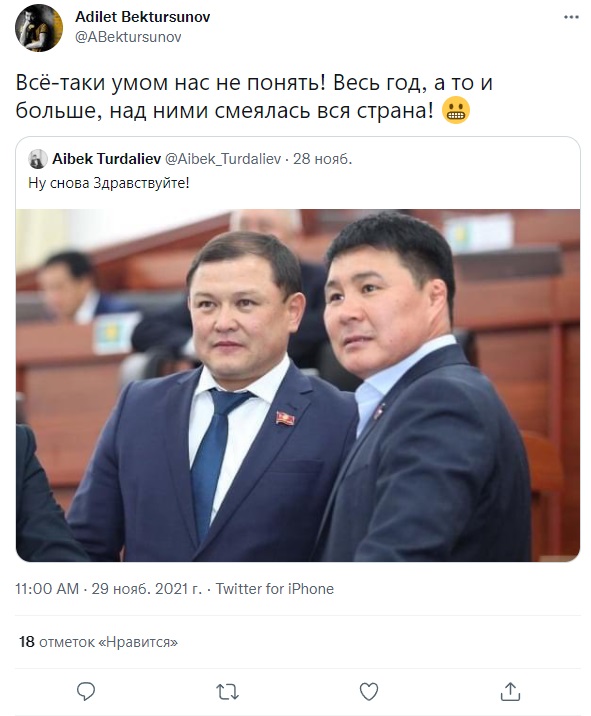Open the three-dot more options menu
This screenshot has width=591, height=716.
point(571,17)
